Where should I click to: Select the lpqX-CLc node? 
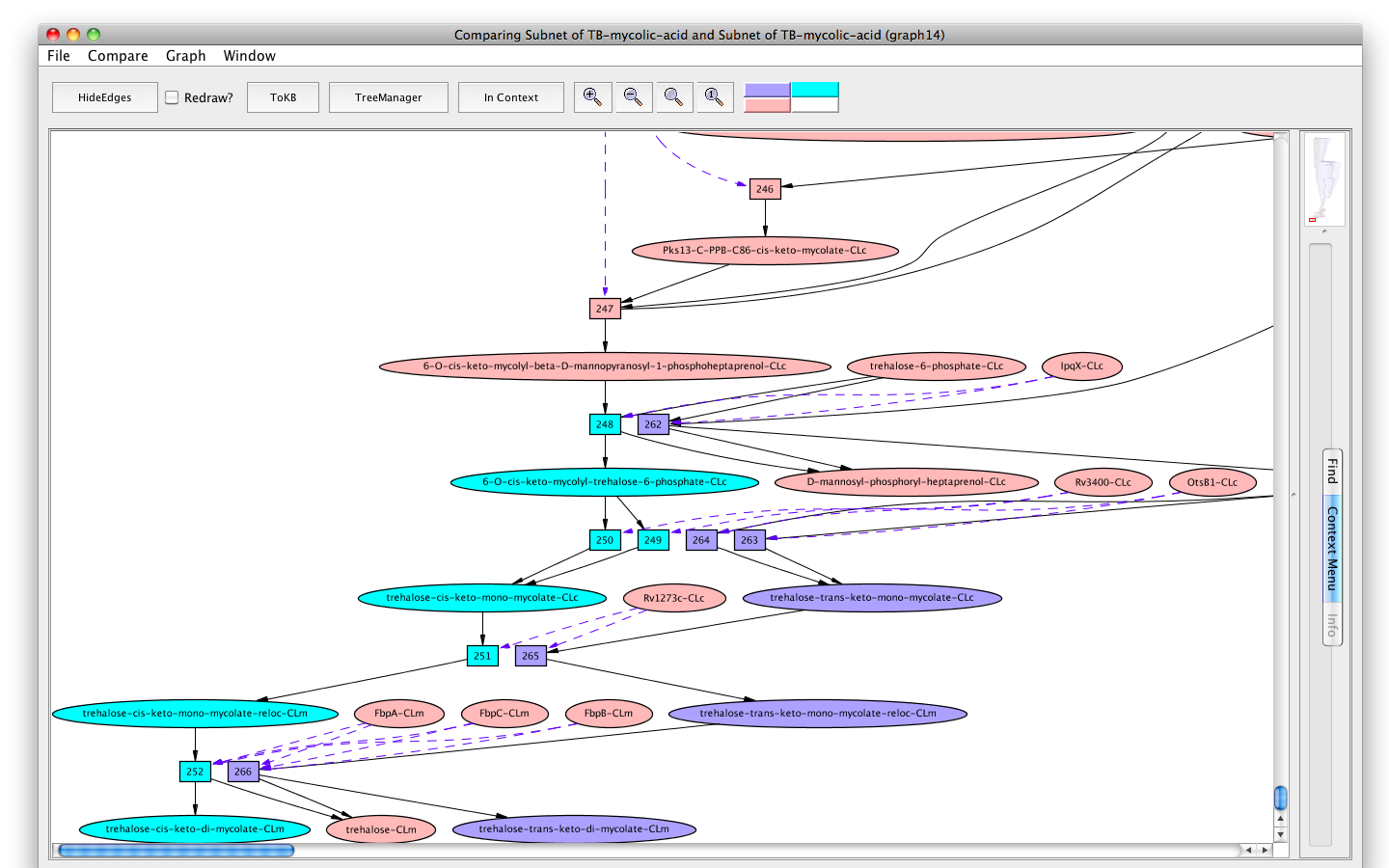[1082, 366]
